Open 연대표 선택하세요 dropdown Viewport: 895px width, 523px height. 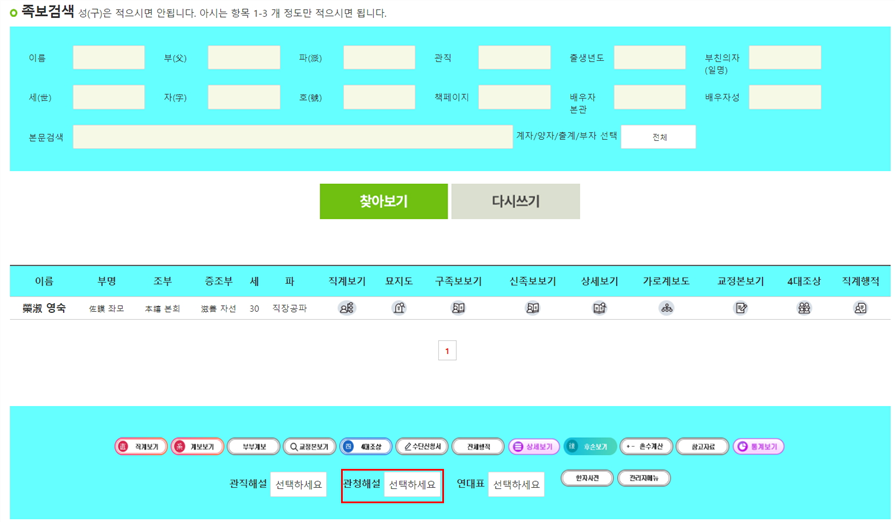(x=516, y=484)
